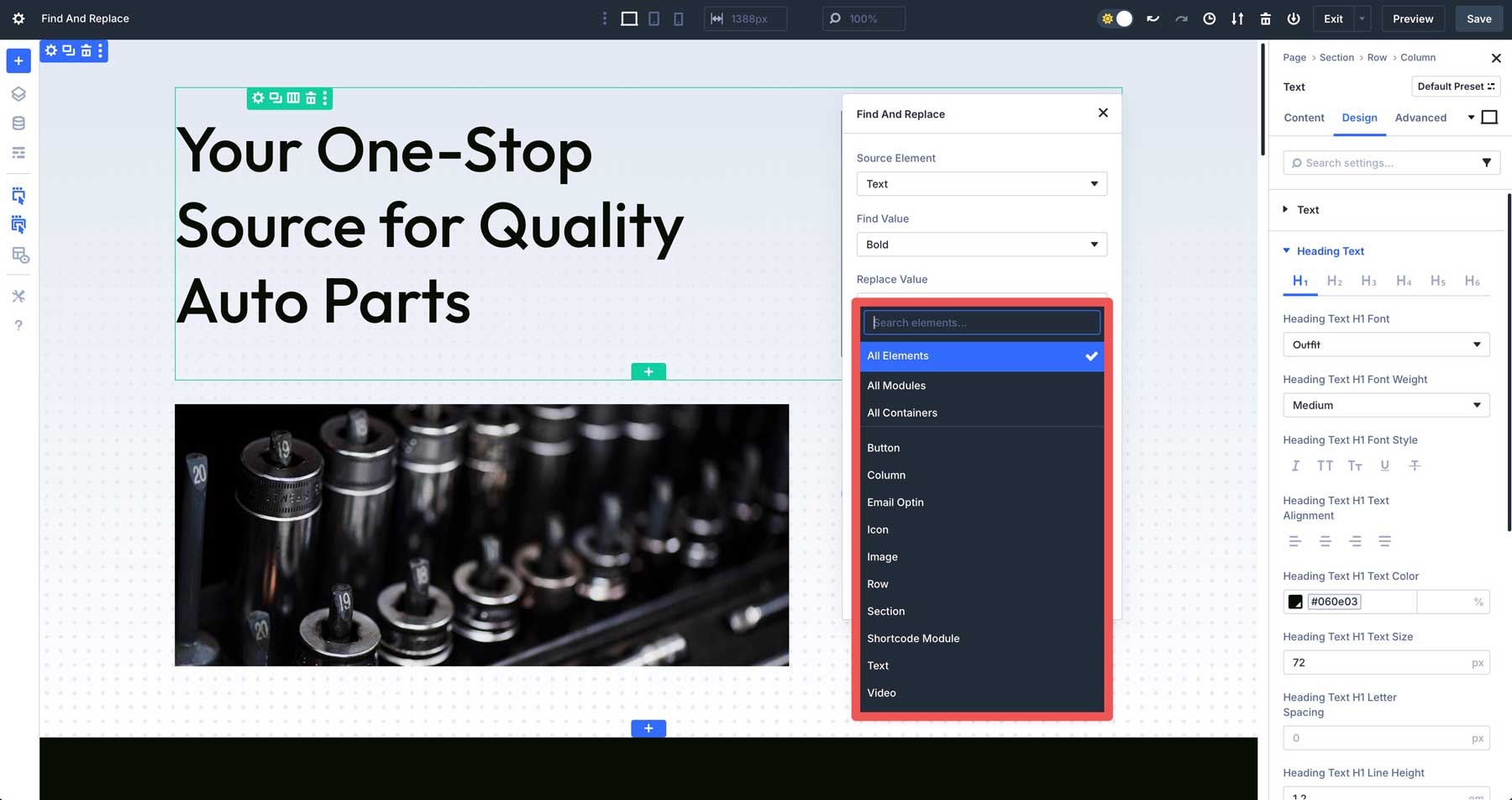The image size is (1512, 800).
Task: Open the gear settings on the heading module toolbar
Action: pyautogui.click(x=258, y=97)
